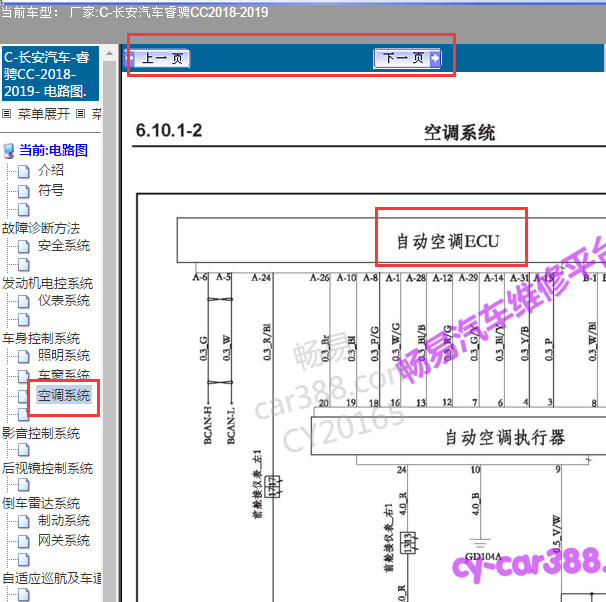The image size is (606, 602).
Task: Open the C-长安汽车-睿骋CC-2018-2019 电路图 header link
Action: [50, 74]
